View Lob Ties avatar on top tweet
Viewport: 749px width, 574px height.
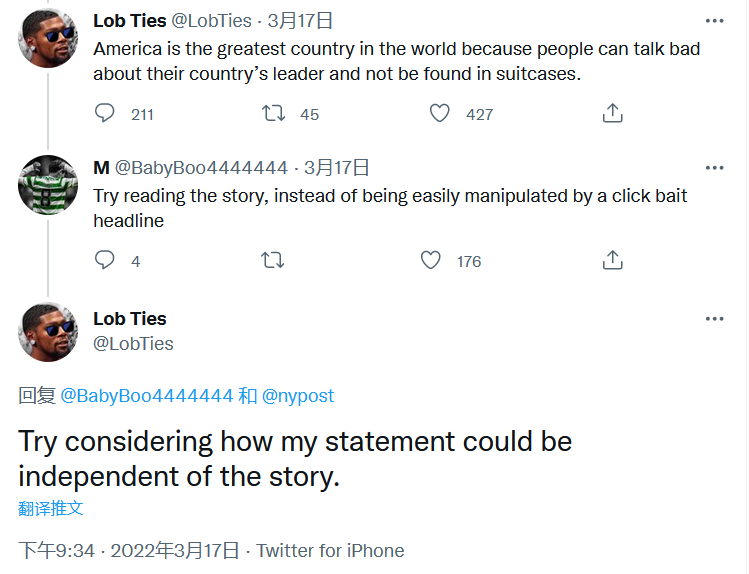point(48,38)
